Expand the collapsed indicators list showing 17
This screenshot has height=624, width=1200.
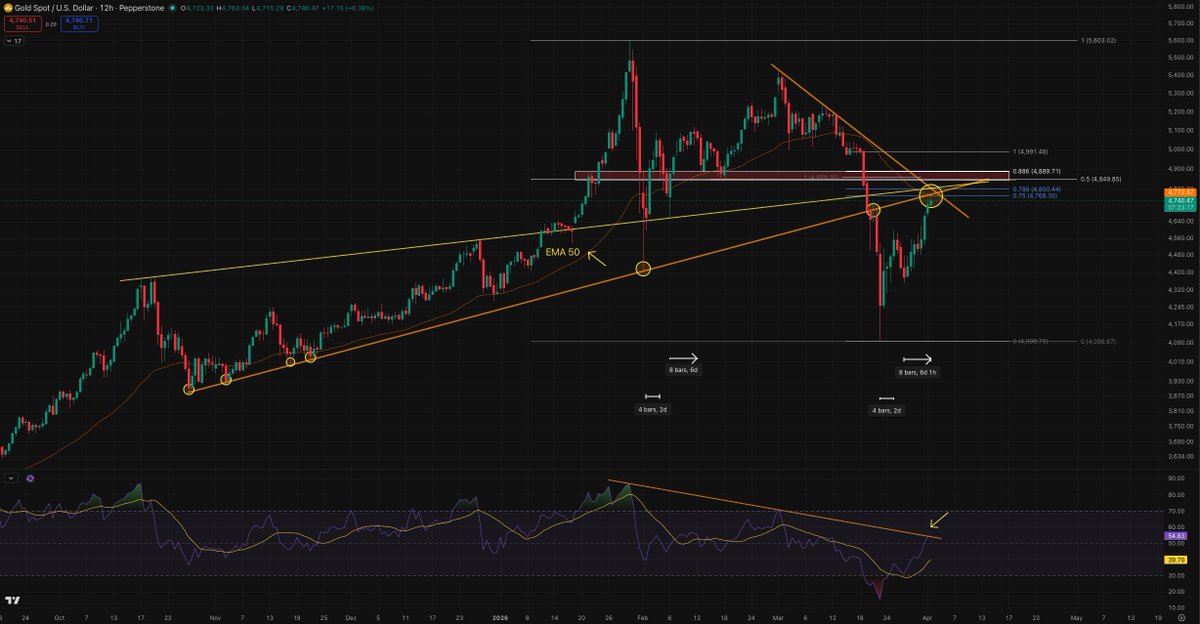(x=14, y=41)
